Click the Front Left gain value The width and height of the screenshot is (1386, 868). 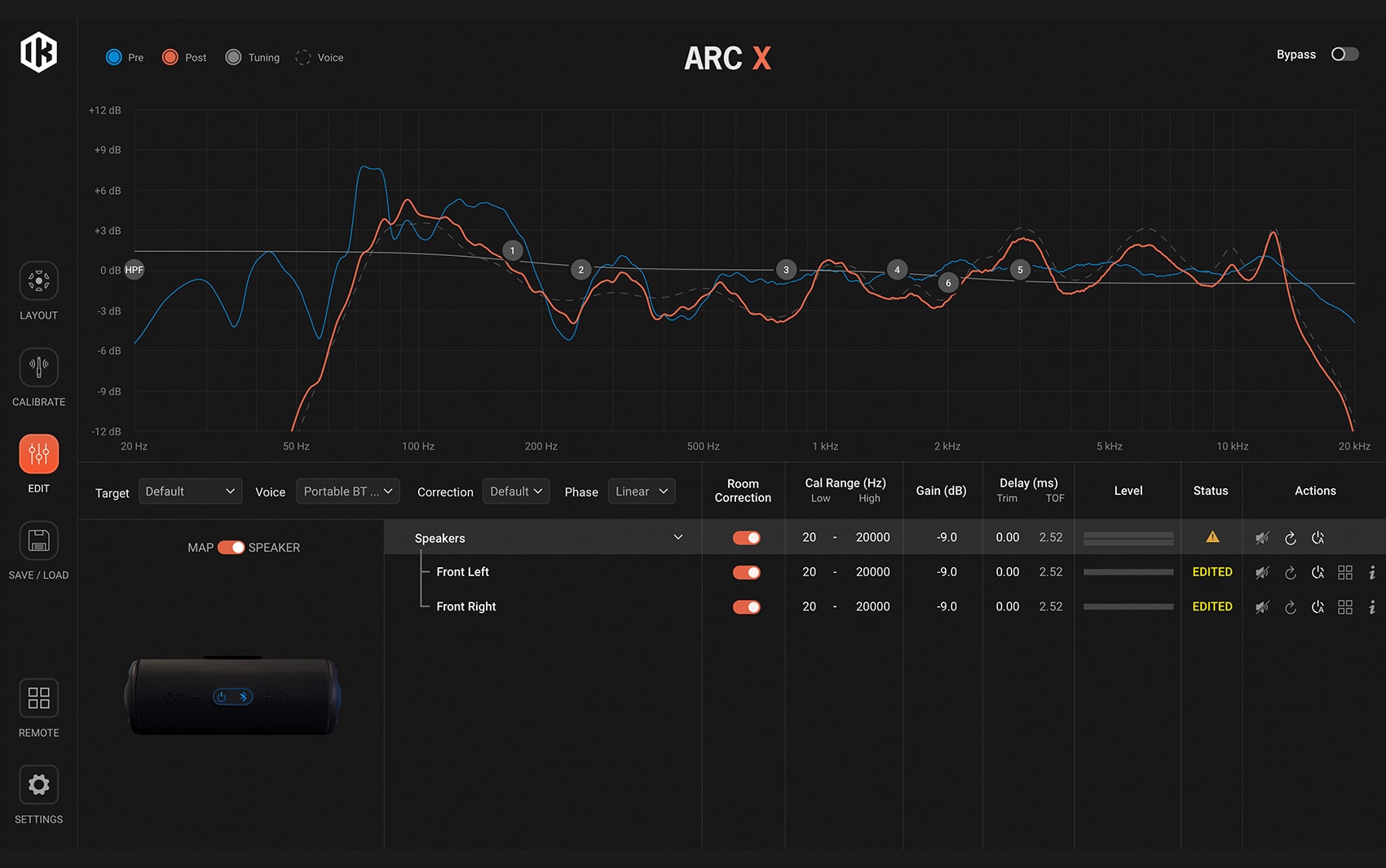946,572
